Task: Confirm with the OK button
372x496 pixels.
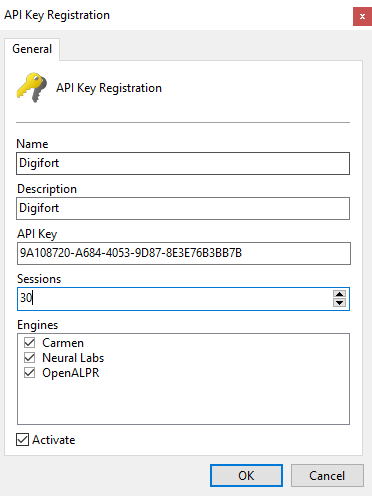Action: click(x=246, y=476)
